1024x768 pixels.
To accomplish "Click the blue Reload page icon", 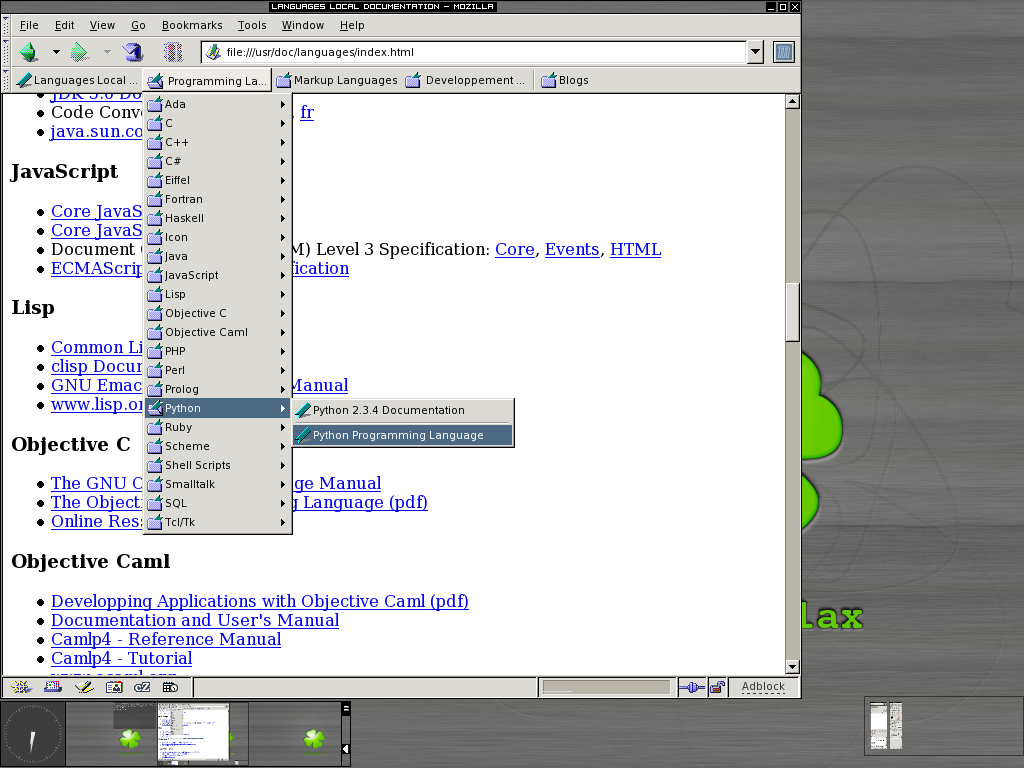I will click(133, 52).
